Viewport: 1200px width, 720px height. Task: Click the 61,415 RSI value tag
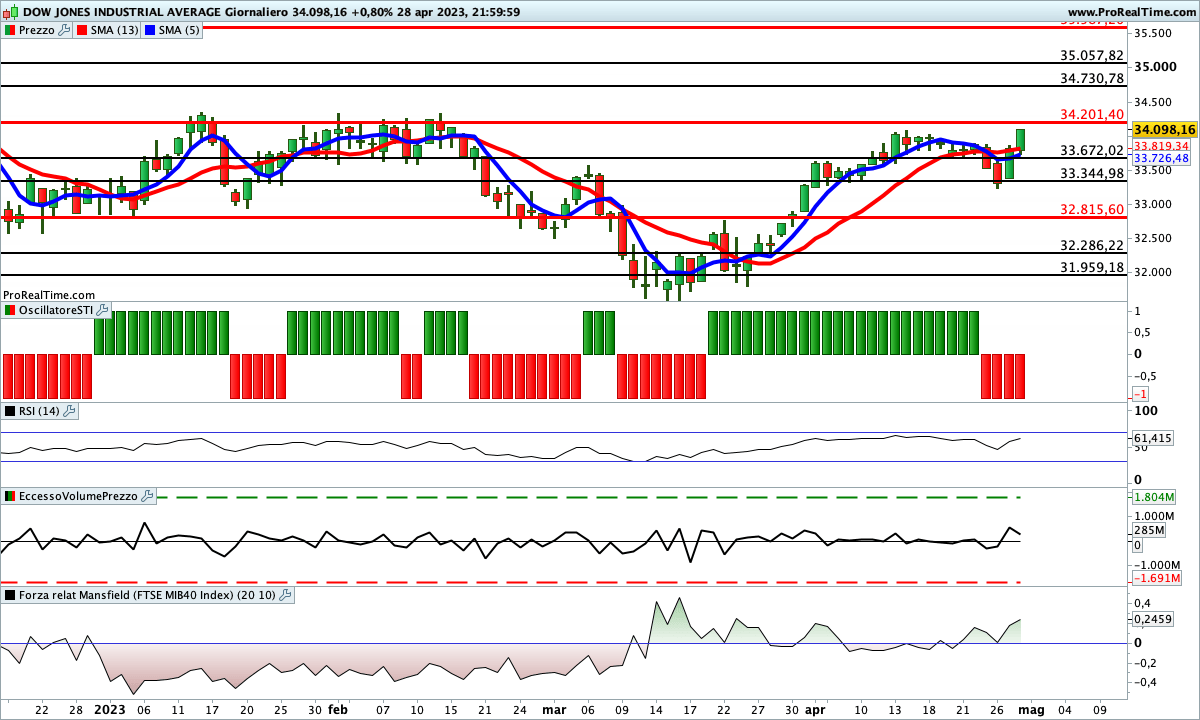click(x=1152, y=438)
